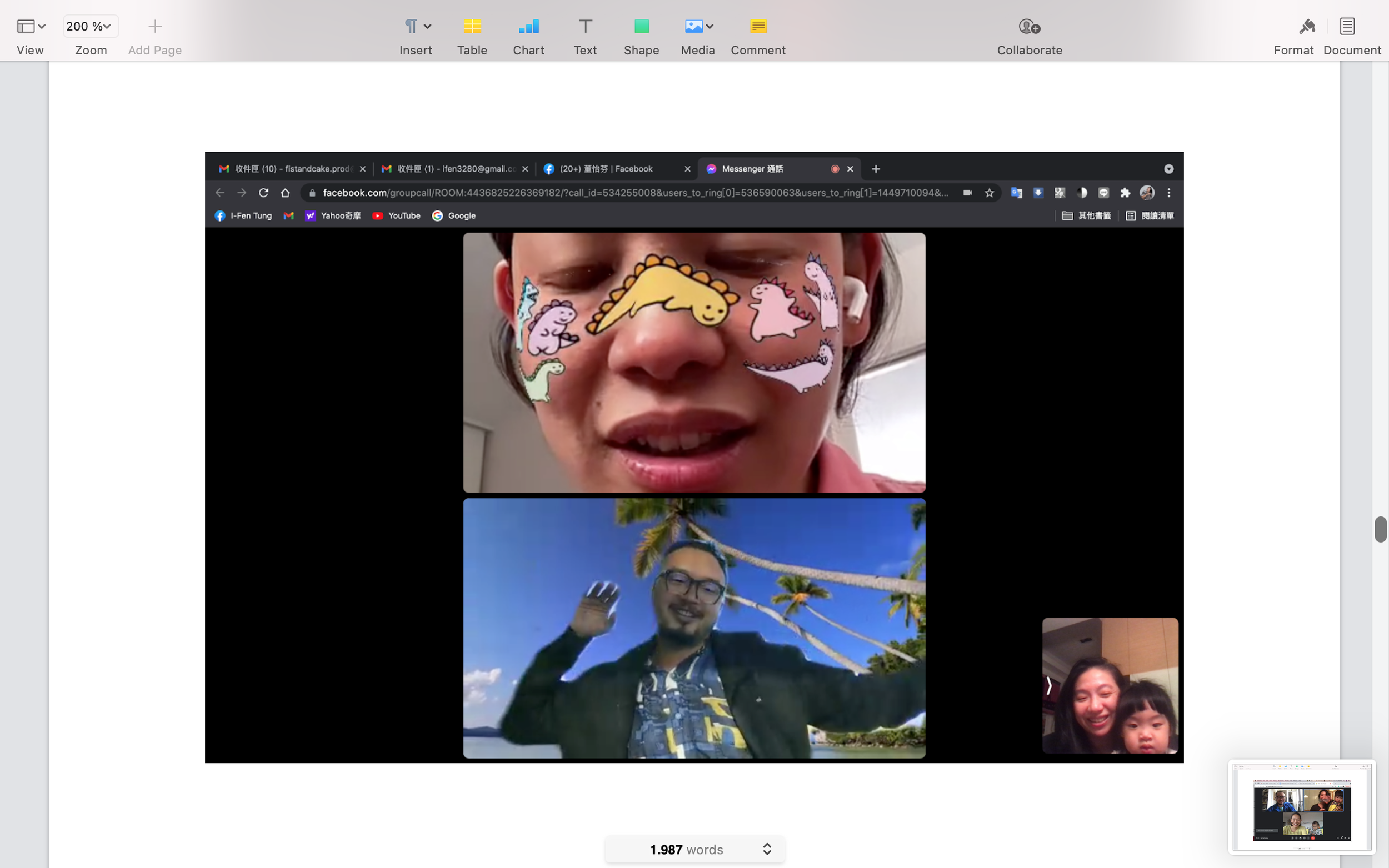This screenshot has height=868, width=1389.
Task: Open the Media dropdown
Action: point(698,27)
